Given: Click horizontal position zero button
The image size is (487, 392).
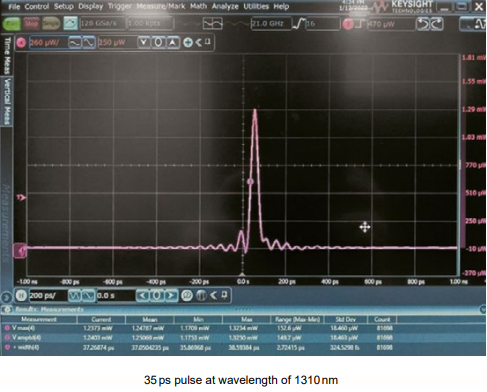Looking at the screenshot, I should coord(157,295).
